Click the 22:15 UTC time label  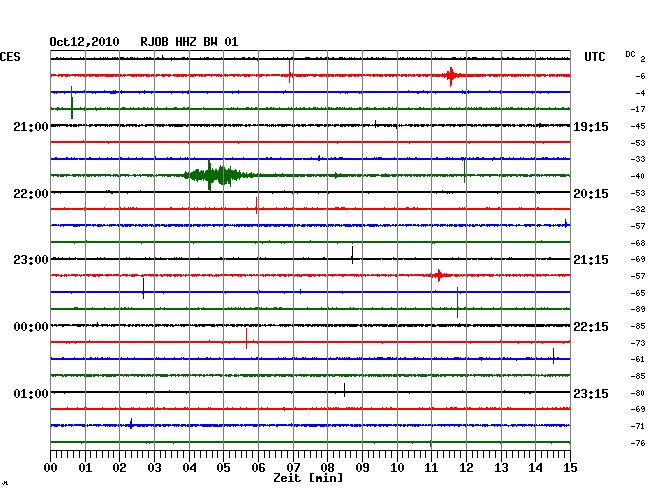(591, 327)
